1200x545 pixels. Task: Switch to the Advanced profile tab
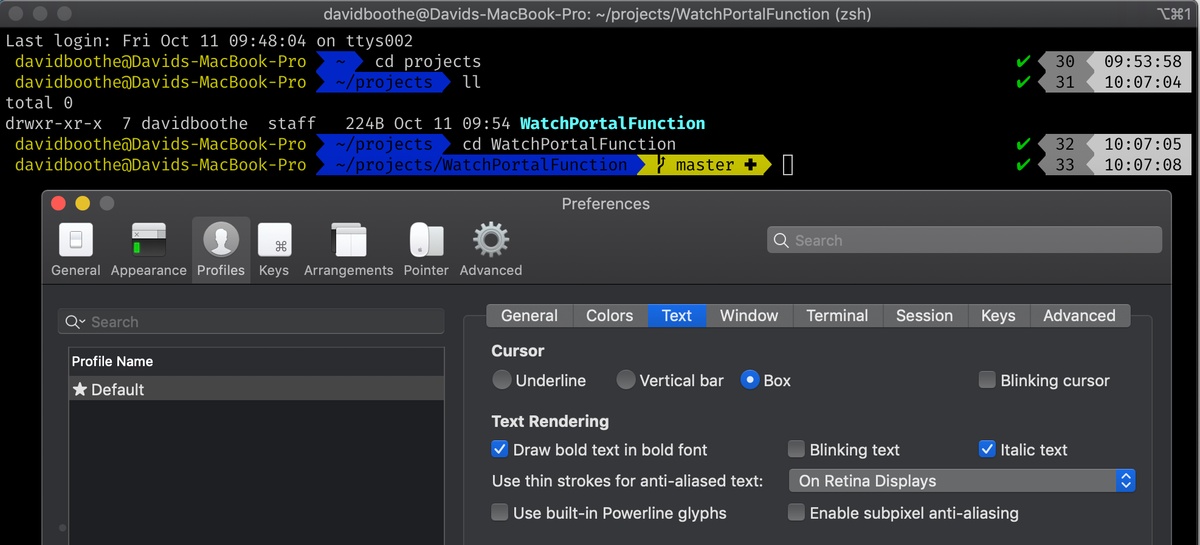point(1079,315)
